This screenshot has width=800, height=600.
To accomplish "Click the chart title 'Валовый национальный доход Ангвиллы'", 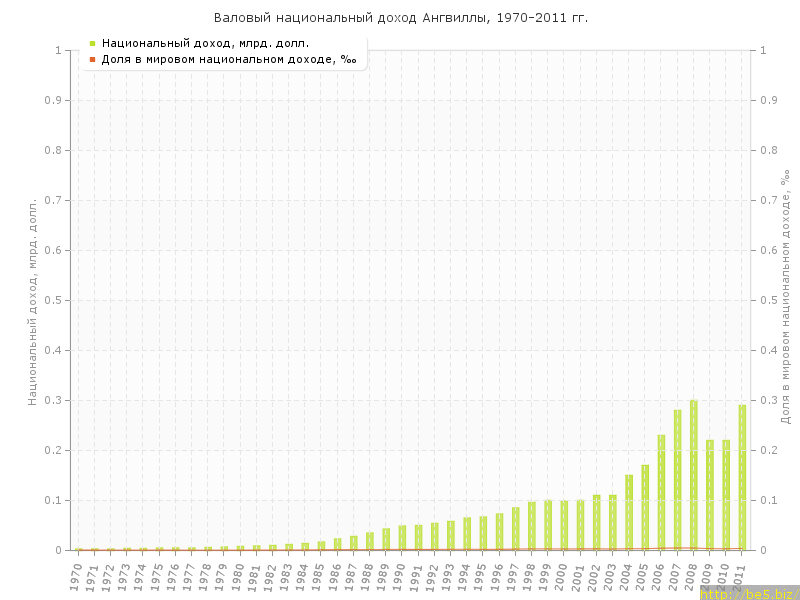I will click(401, 18).
